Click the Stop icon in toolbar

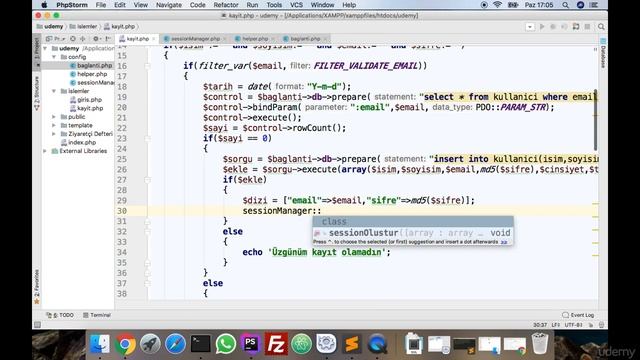(587, 27)
